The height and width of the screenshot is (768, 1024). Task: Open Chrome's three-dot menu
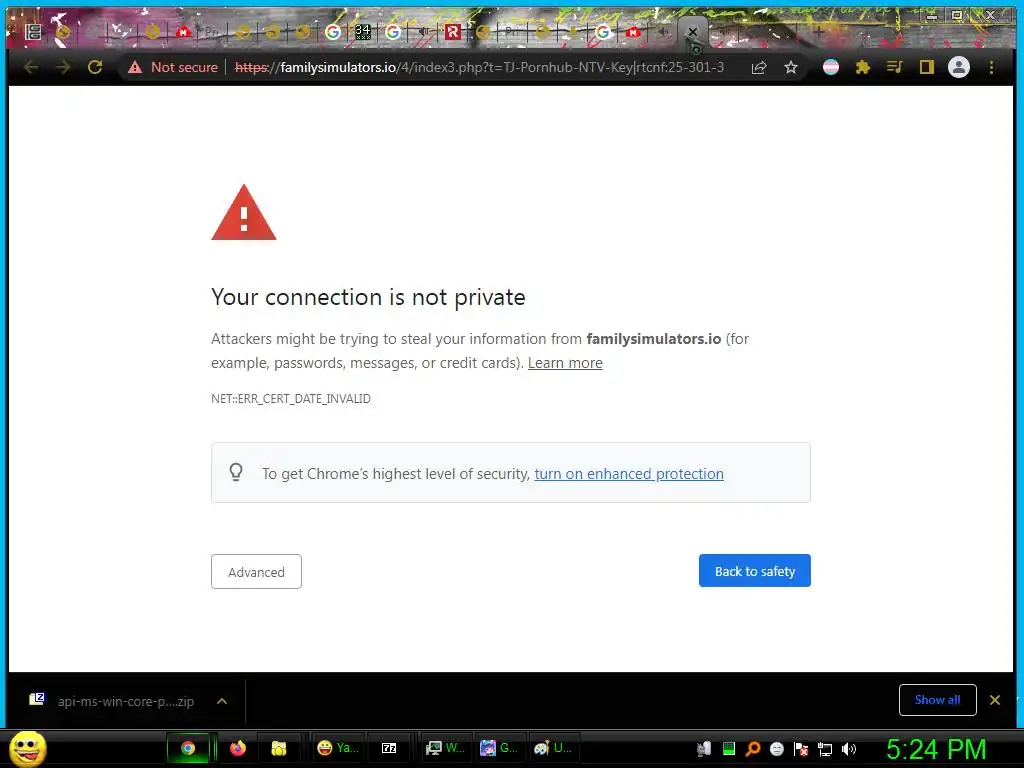(991, 67)
